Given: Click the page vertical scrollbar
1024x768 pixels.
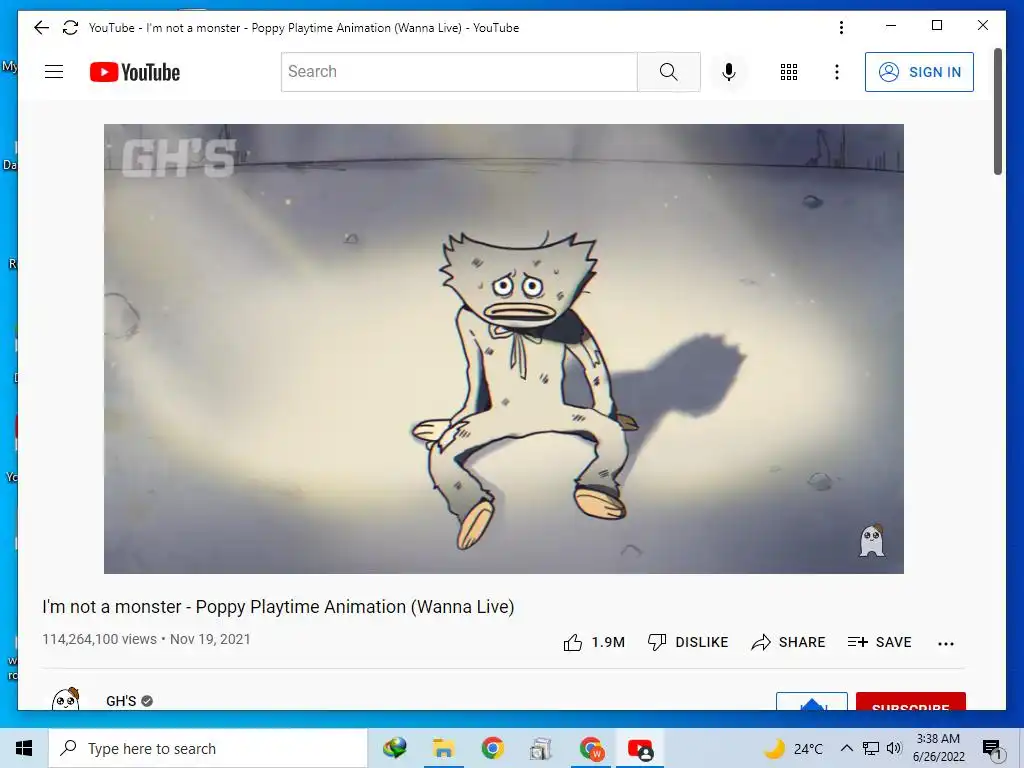Looking at the screenshot, I should [997, 111].
